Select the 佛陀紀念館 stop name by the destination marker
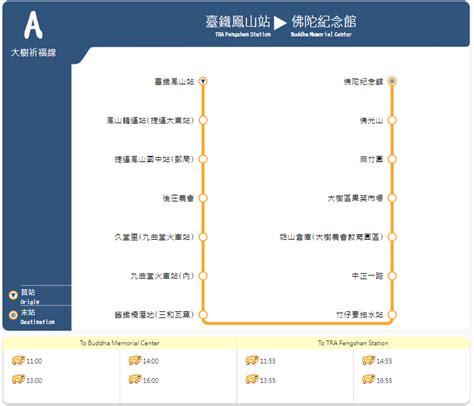 coord(364,82)
